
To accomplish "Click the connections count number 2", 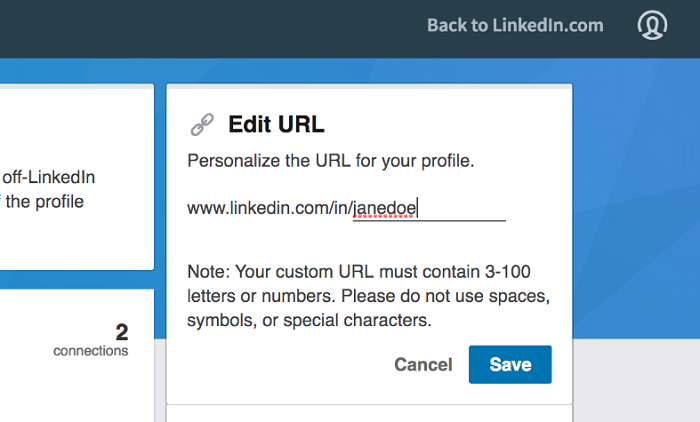I will click(x=121, y=332).
